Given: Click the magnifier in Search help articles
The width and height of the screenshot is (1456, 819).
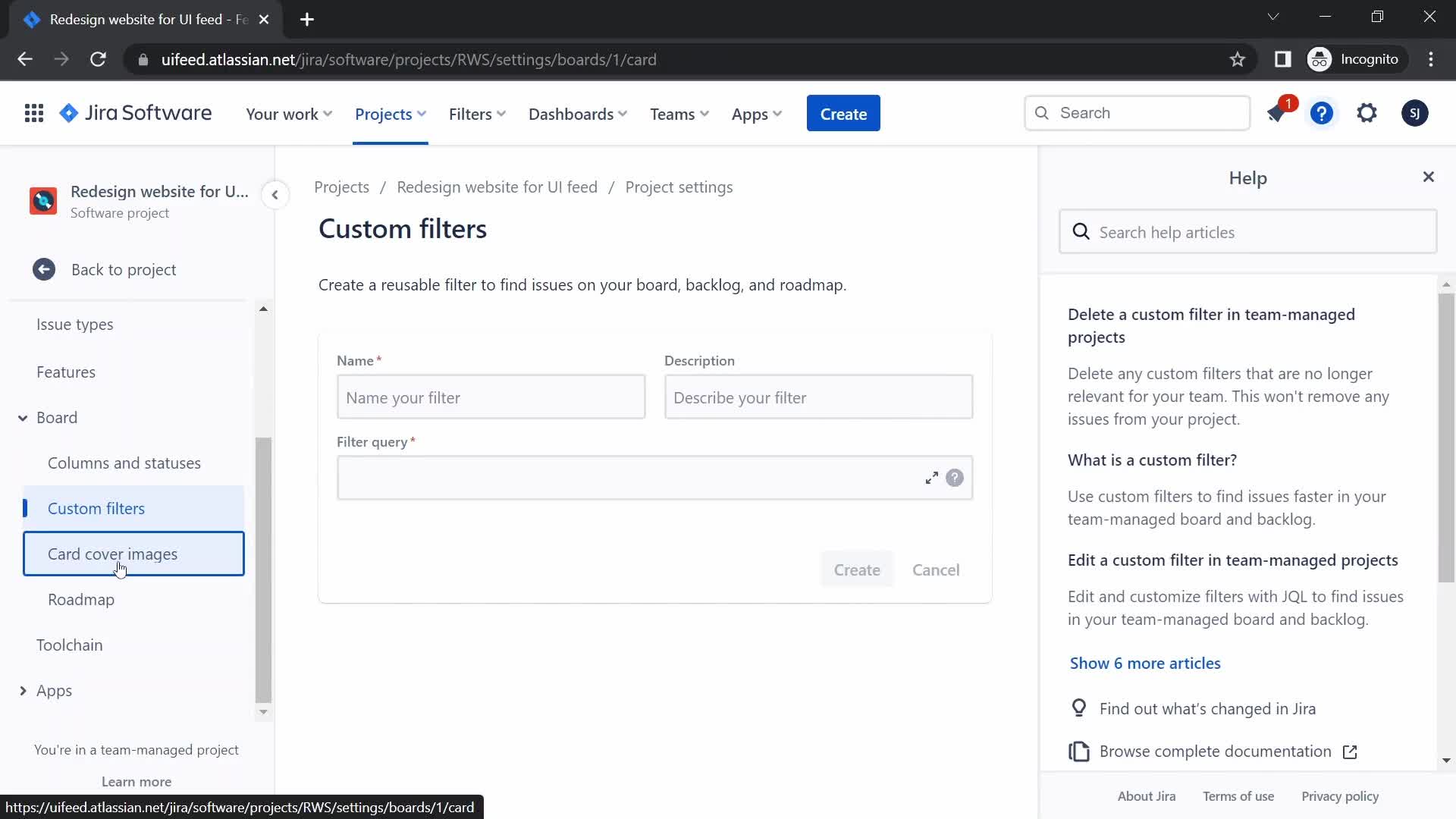Looking at the screenshot, I should [x=1081, y=232].
